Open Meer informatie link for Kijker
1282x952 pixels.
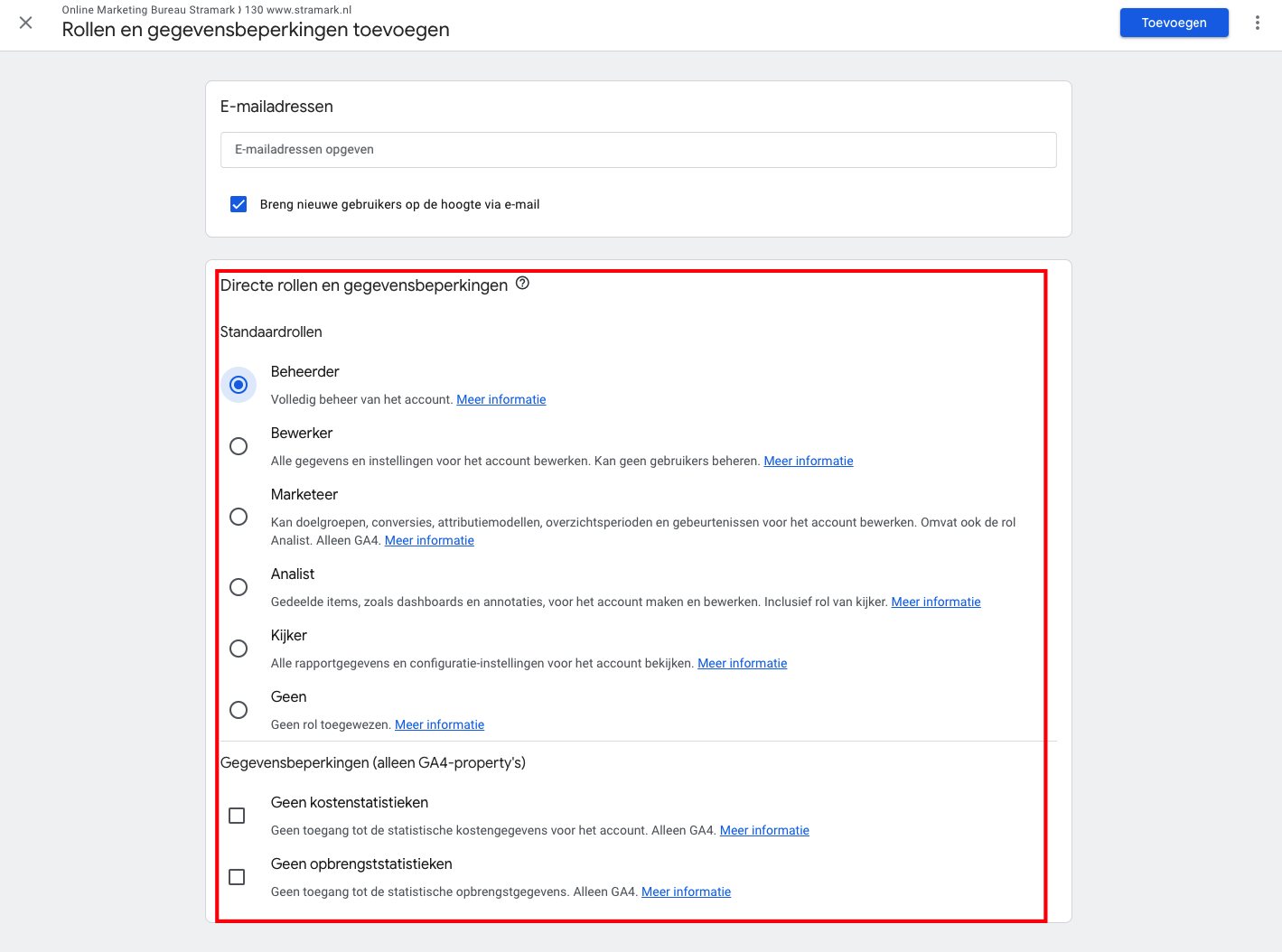pos(742,663)
